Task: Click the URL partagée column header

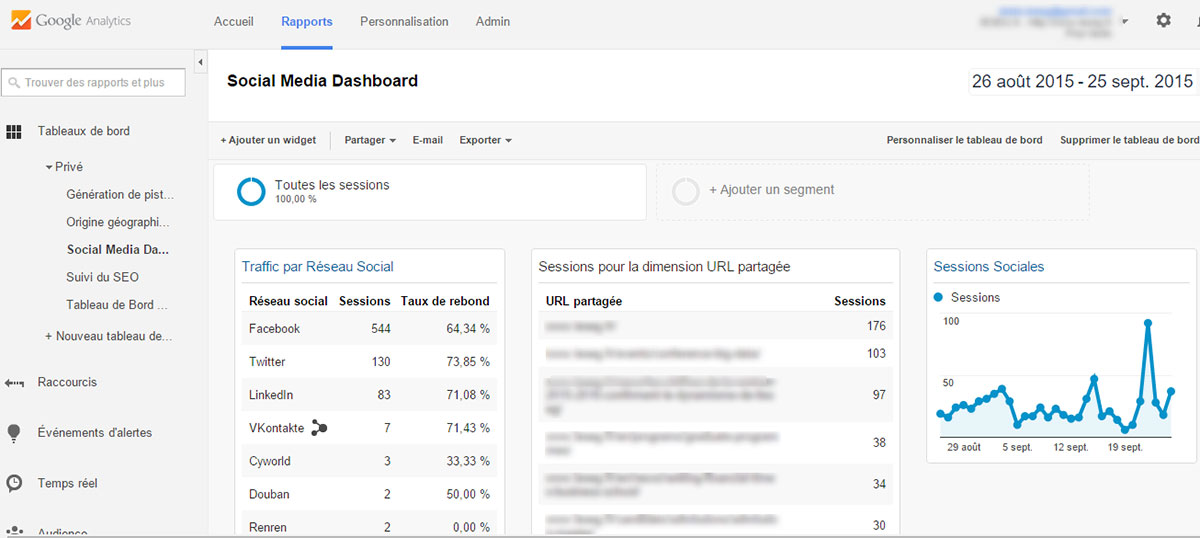Action: [584, 301]
